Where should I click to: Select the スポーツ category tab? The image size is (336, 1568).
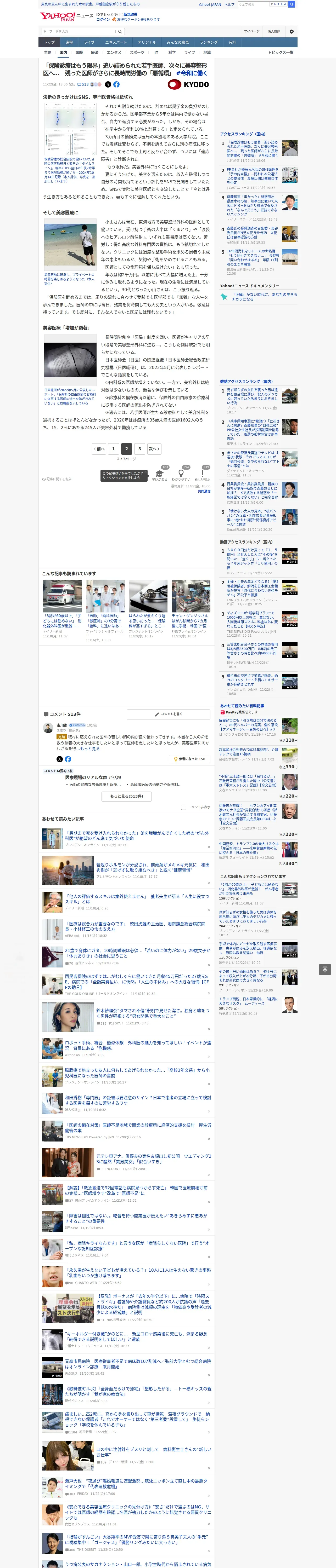pyautogui.click(x=137, y=52)
